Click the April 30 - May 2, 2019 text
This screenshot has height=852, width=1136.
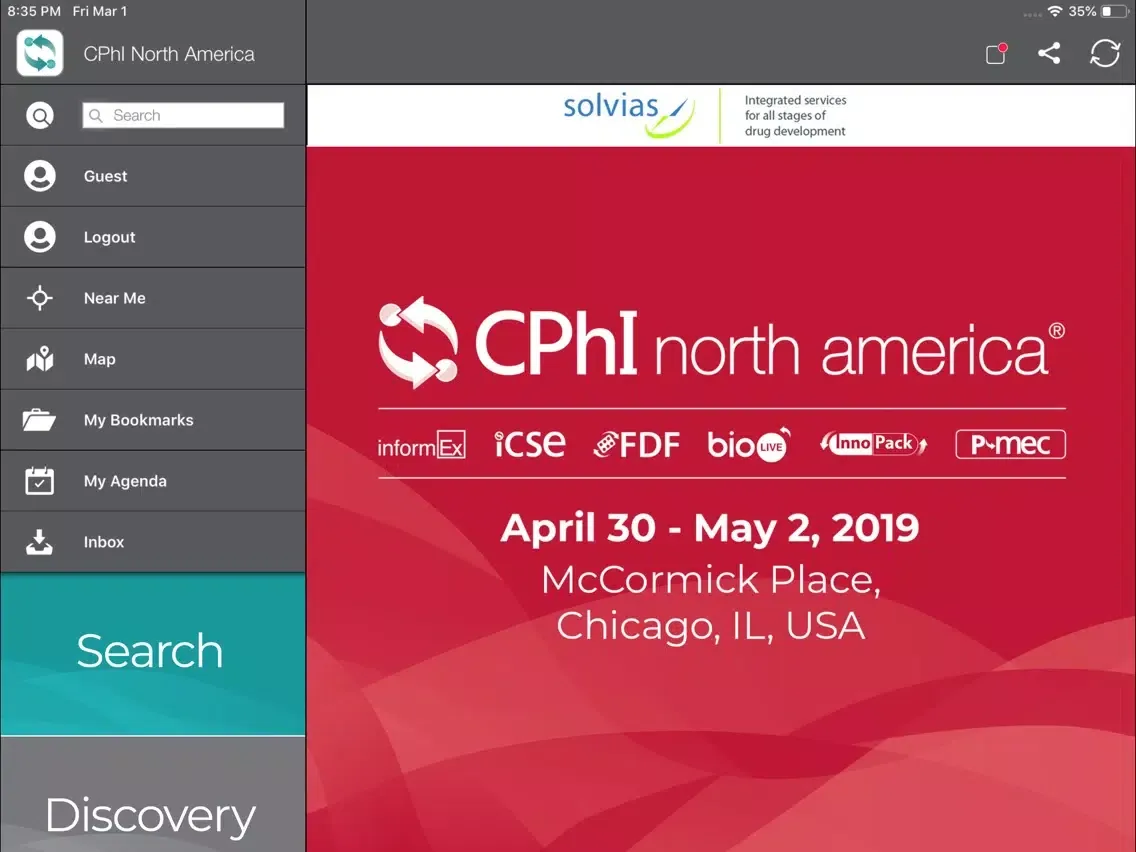pos(710,527)
